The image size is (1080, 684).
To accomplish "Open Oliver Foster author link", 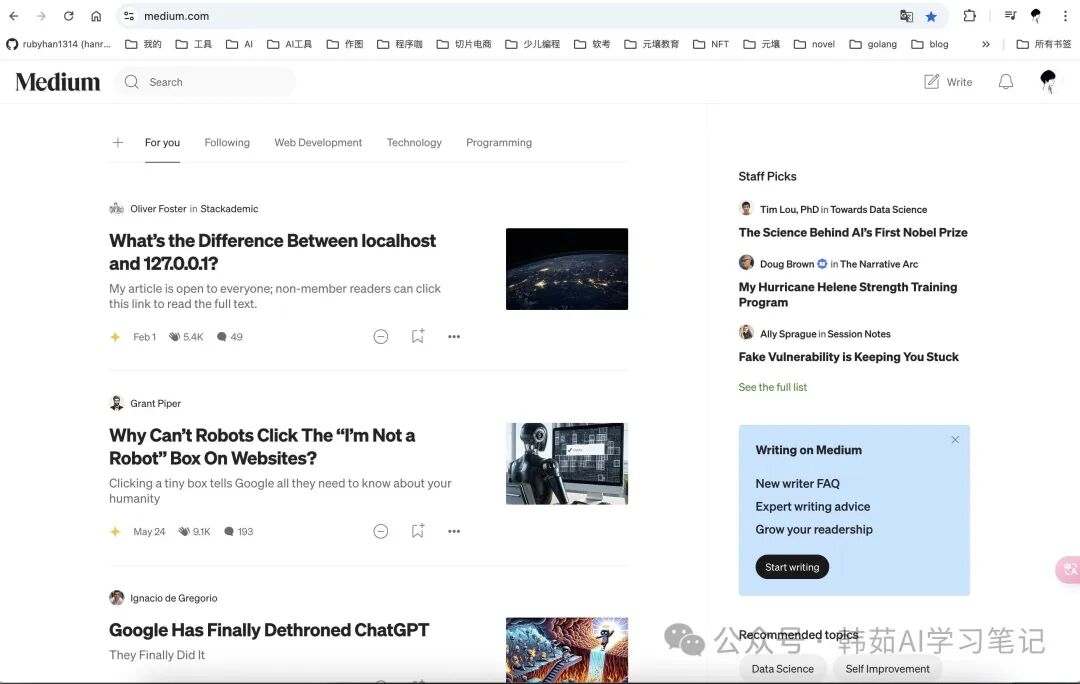I will click(158, 209).
